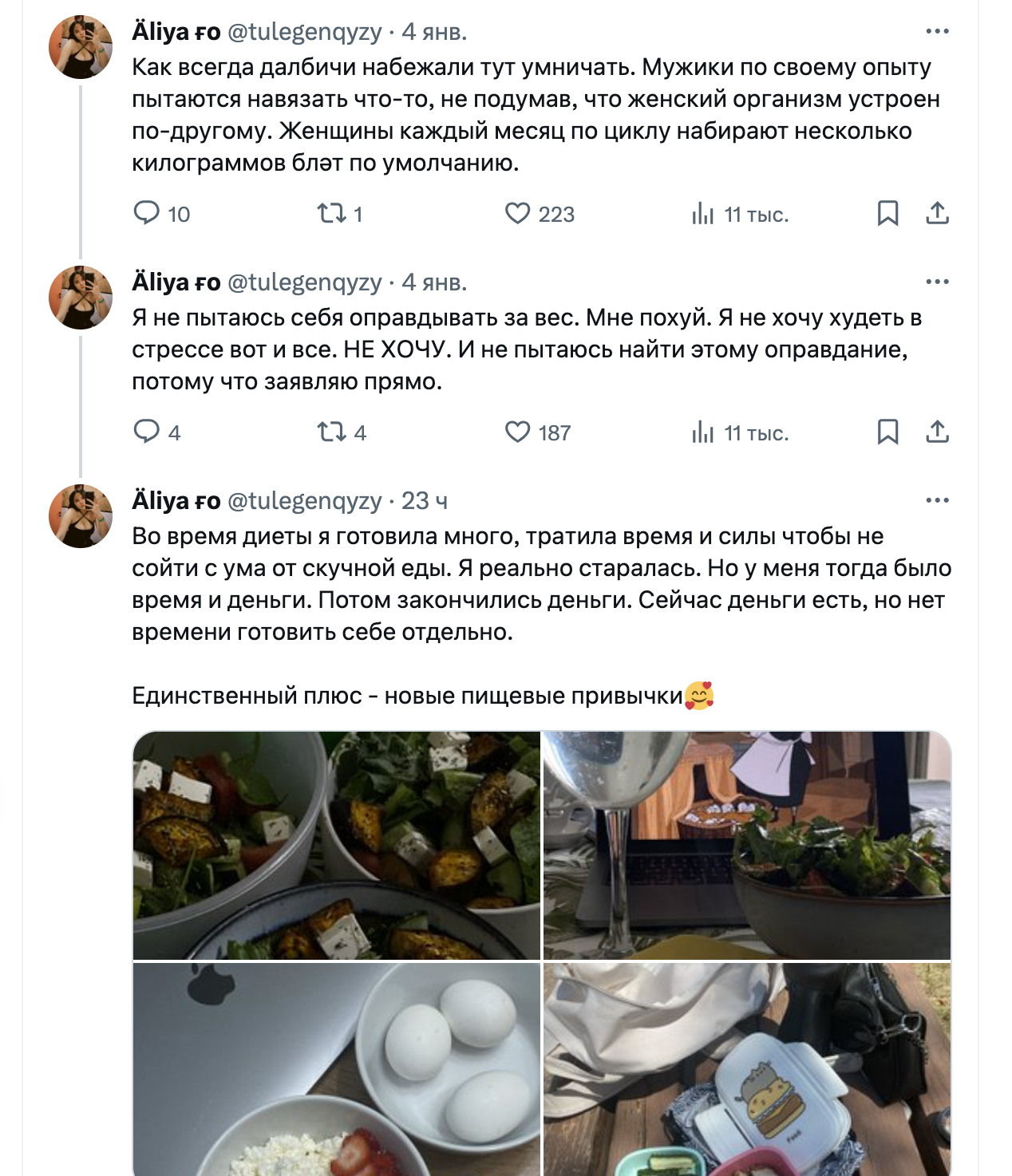View analytics of first tweet, 11 тыс.
The height and width of the screenshot is (1176, 1012).
702,214
